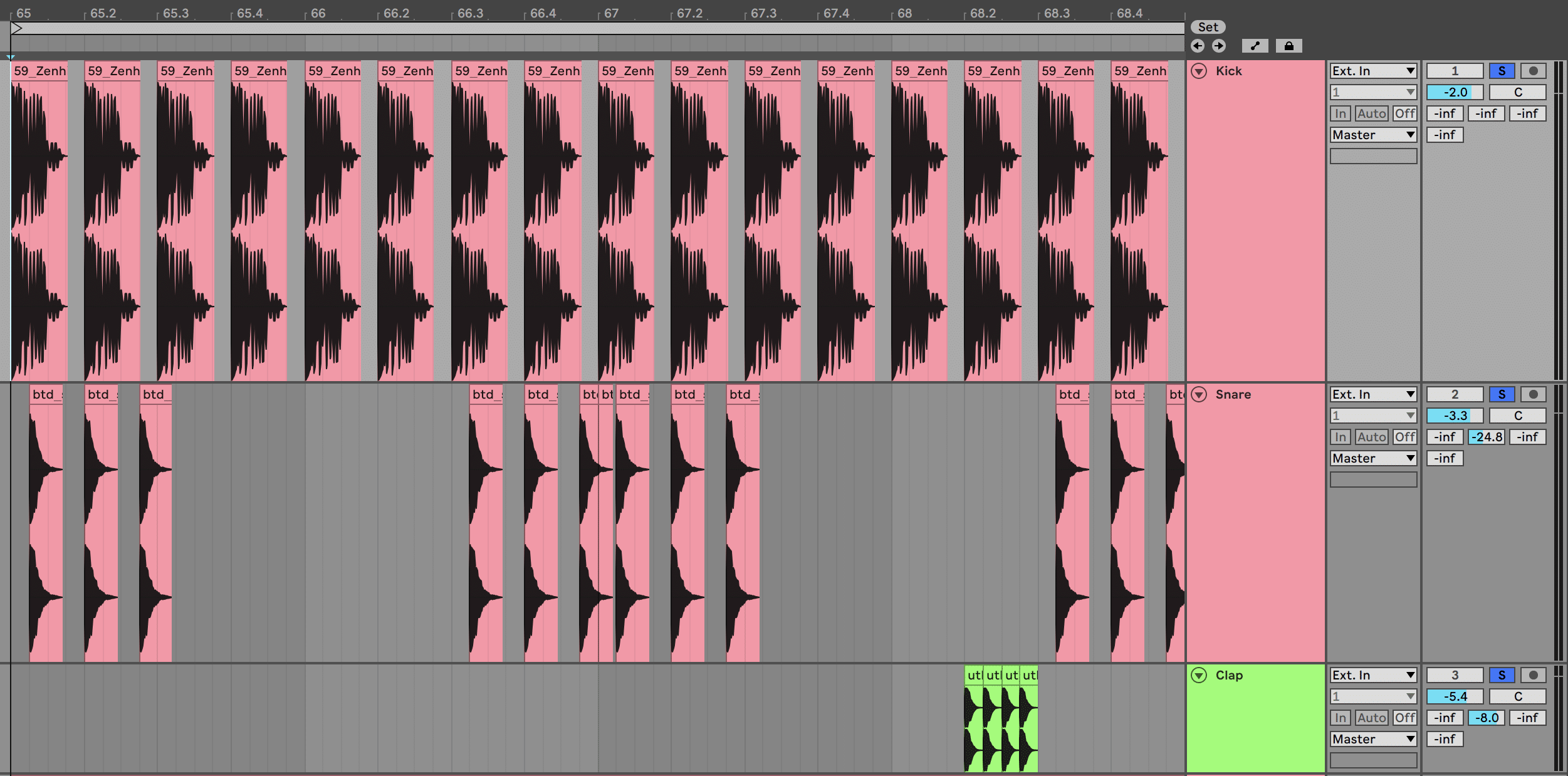
Task: Select the Snare track name
Action: [1233, 394]
